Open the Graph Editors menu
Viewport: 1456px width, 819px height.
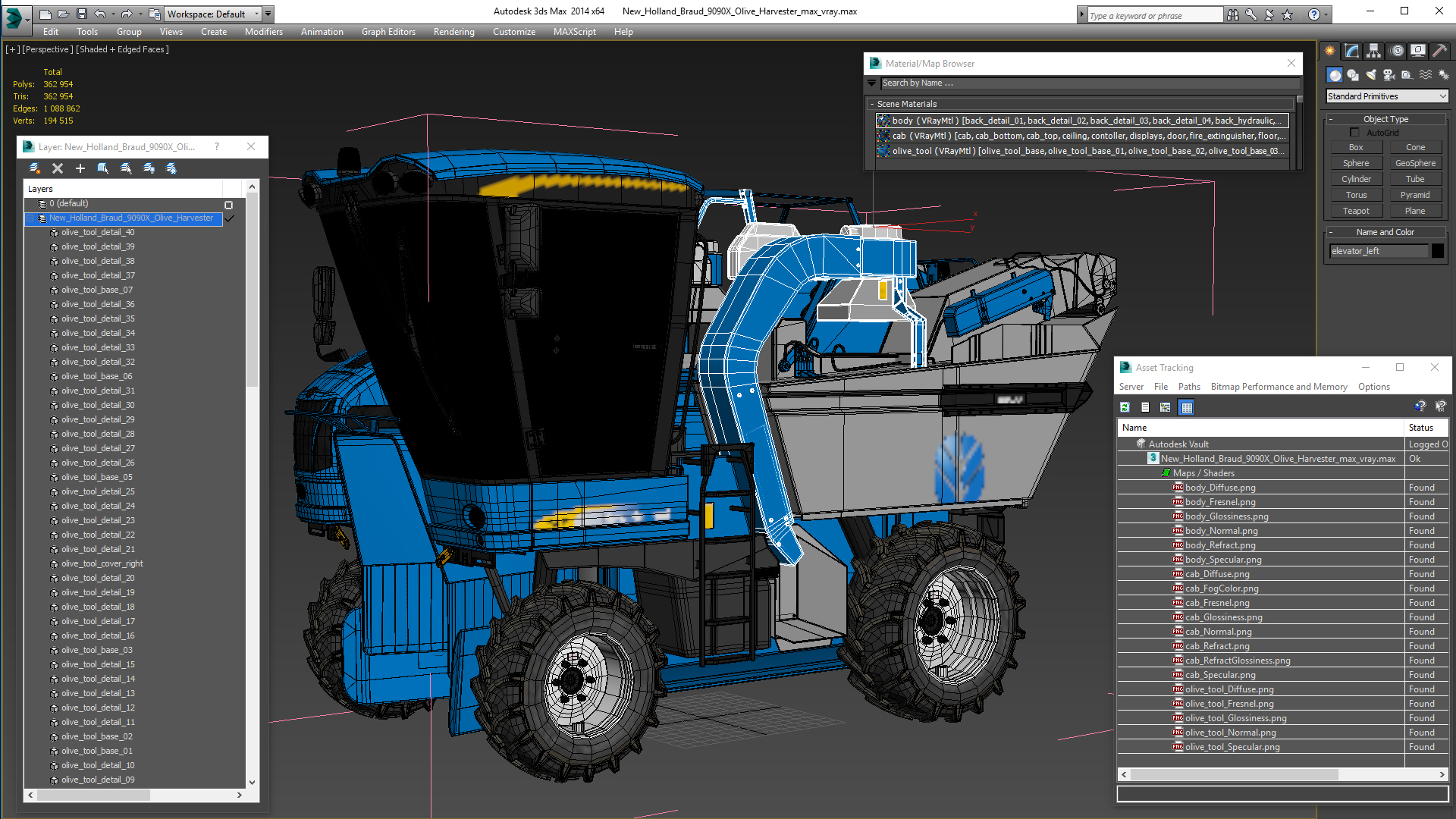pyautogui.click(x=388, y=32)
